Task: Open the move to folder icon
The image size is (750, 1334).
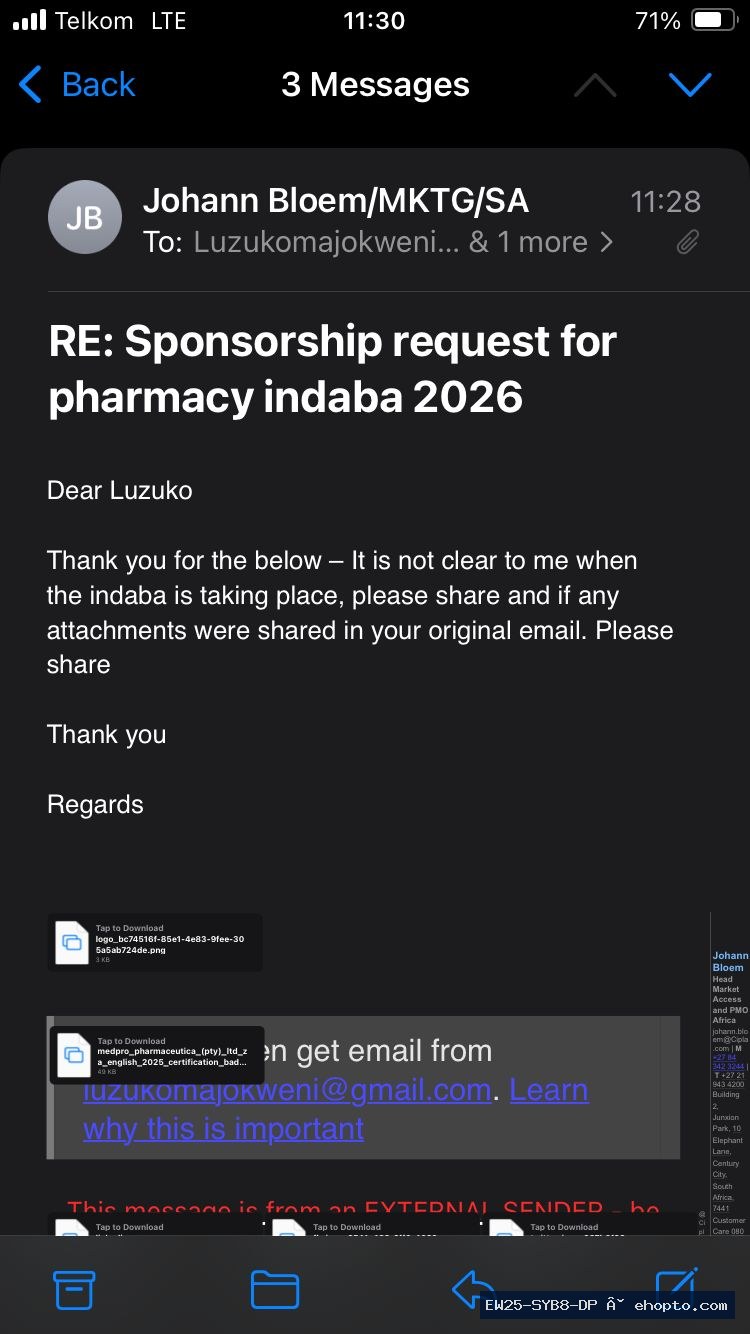Action: tap(275, 1290)
